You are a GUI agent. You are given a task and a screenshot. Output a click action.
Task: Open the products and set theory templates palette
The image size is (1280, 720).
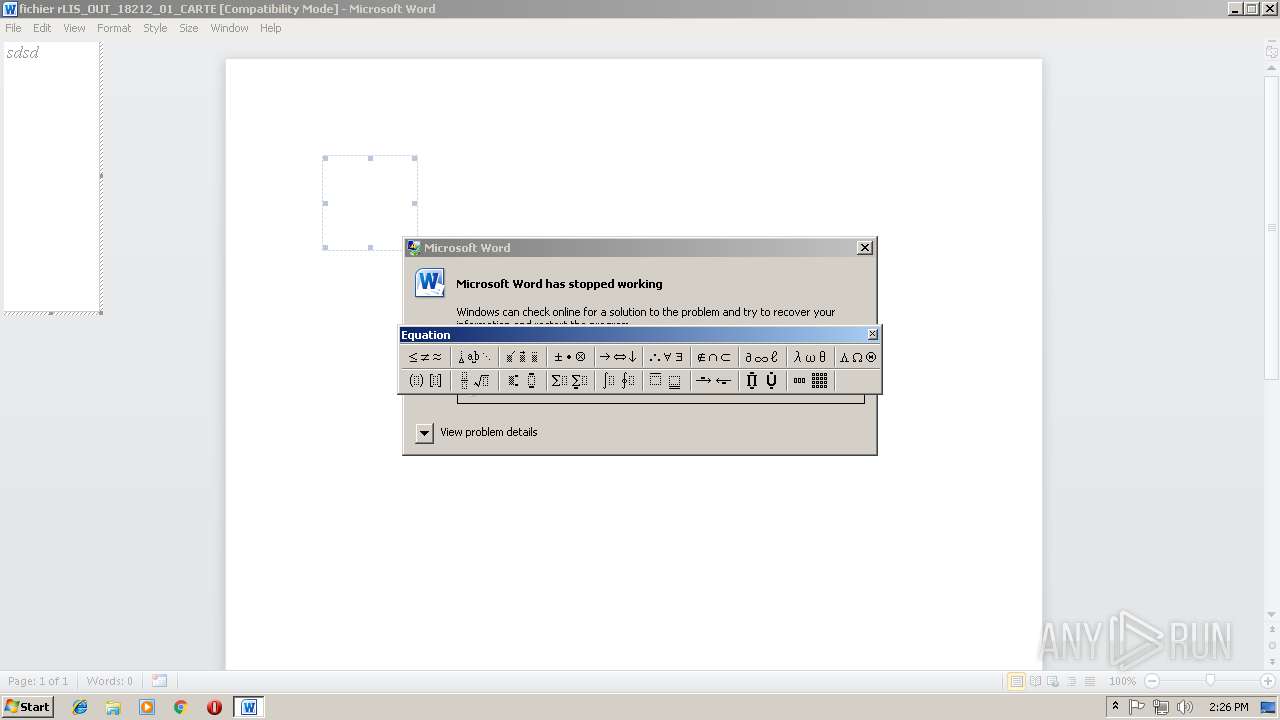(x=762, y=381)
